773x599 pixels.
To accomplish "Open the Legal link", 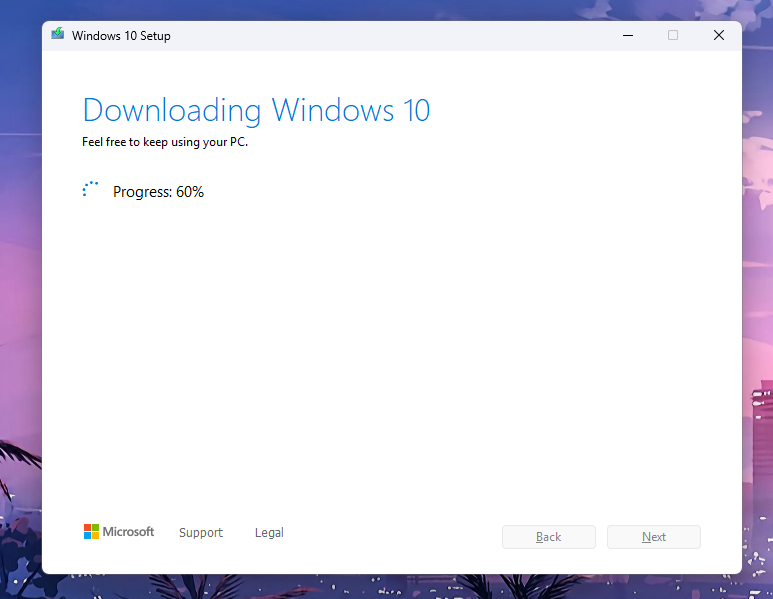I will pyautogui.click(x=269, y=532).
